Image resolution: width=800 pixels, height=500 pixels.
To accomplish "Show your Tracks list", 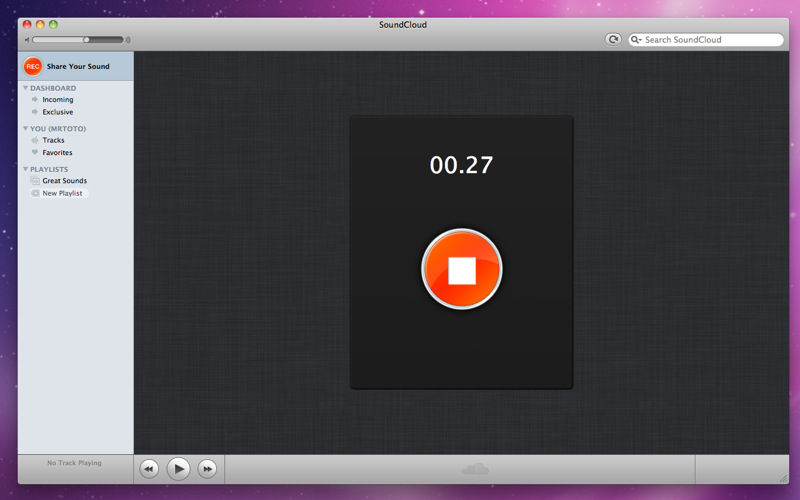I will click(53, 140).
